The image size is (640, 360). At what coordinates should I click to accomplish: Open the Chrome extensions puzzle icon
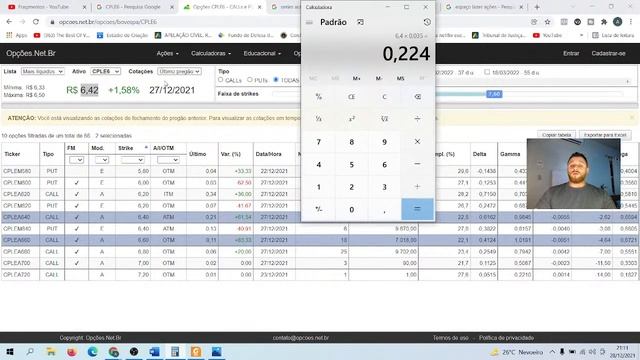coord(604,22)
